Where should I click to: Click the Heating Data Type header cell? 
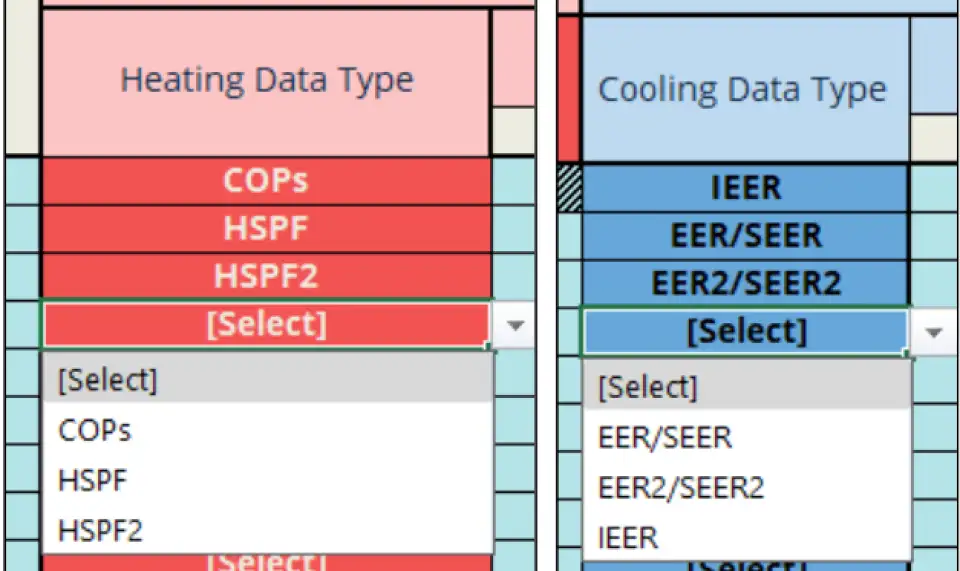tap(266, 80)
